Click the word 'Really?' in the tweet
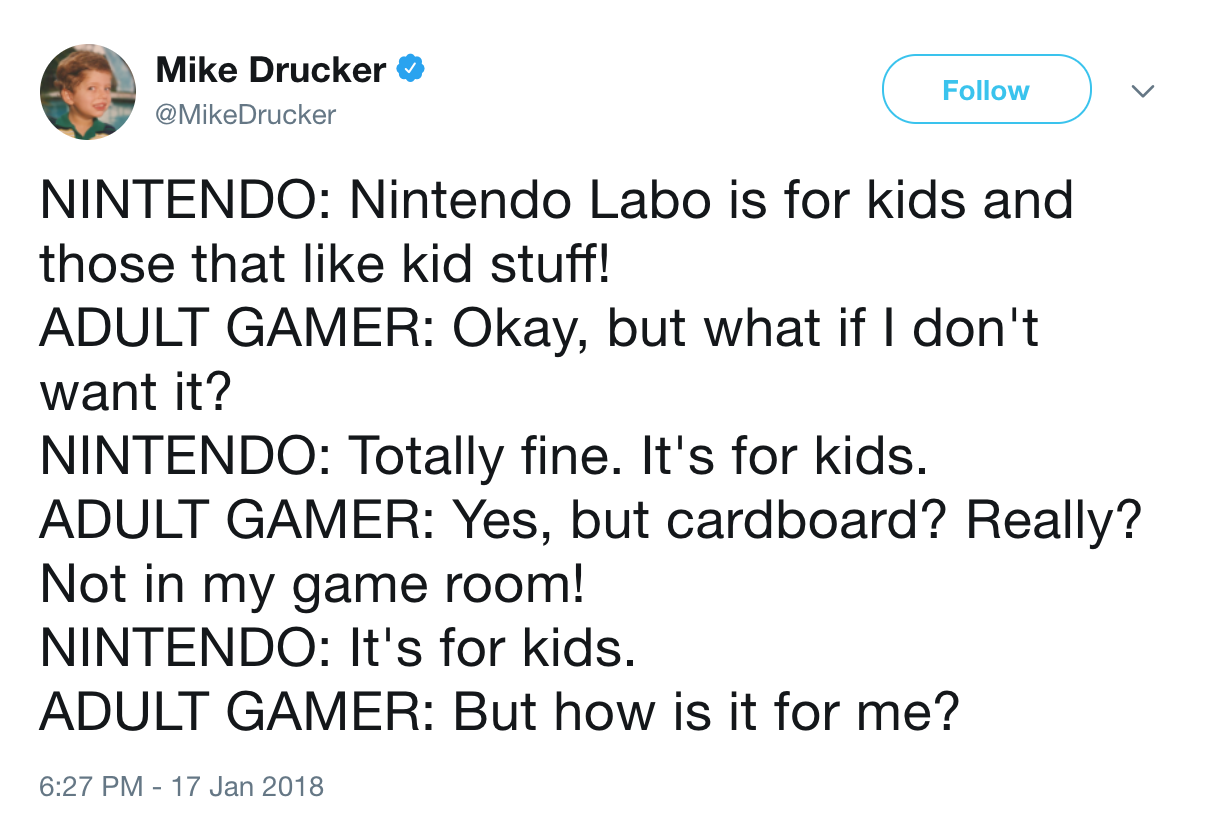Image resolution: width=1208 pixels, height=822 pixels. (x=1053, y=520)
